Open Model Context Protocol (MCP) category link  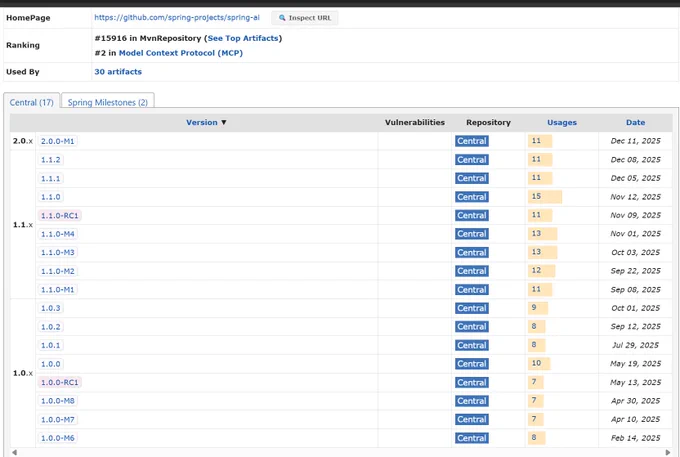click(x=181, y=53)
